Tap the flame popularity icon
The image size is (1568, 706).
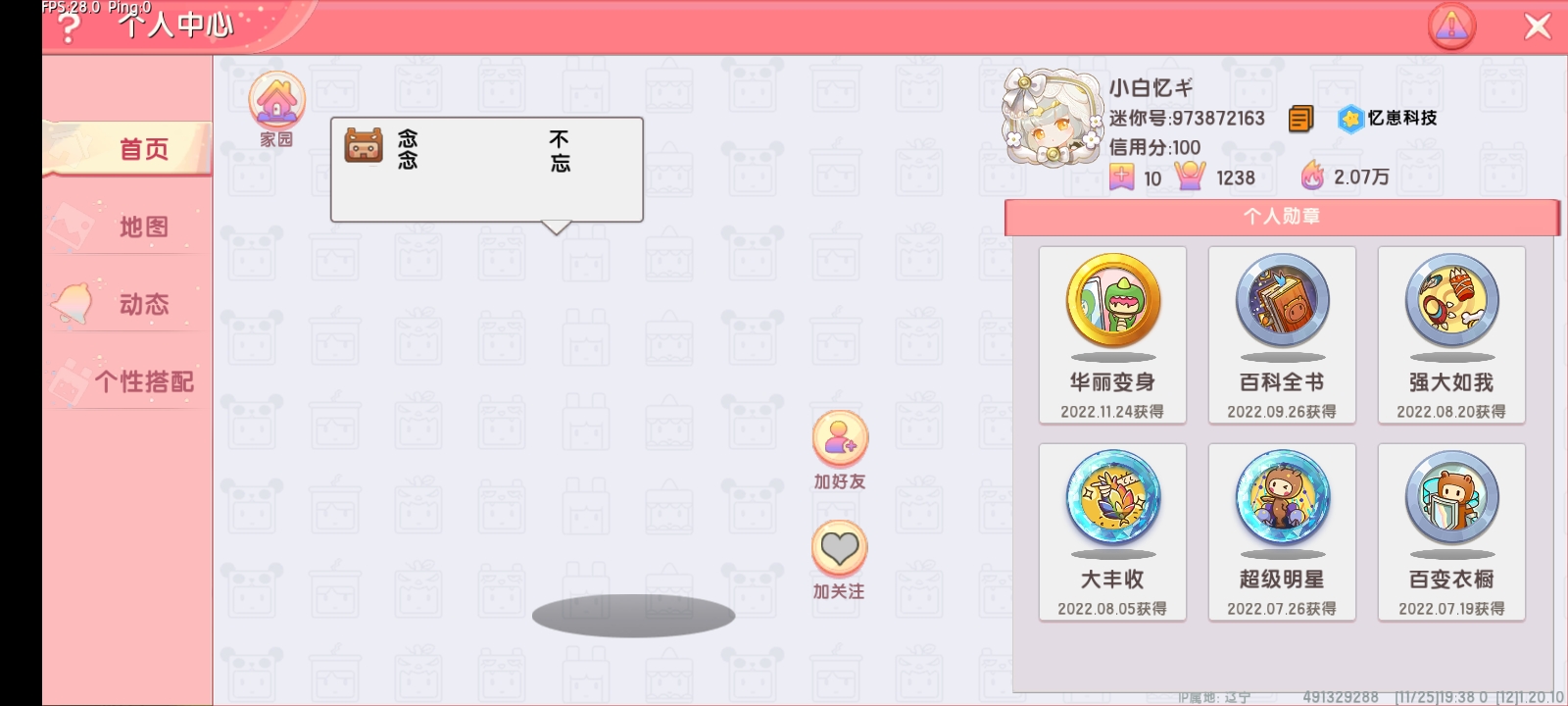click(x=1312, y=176)
